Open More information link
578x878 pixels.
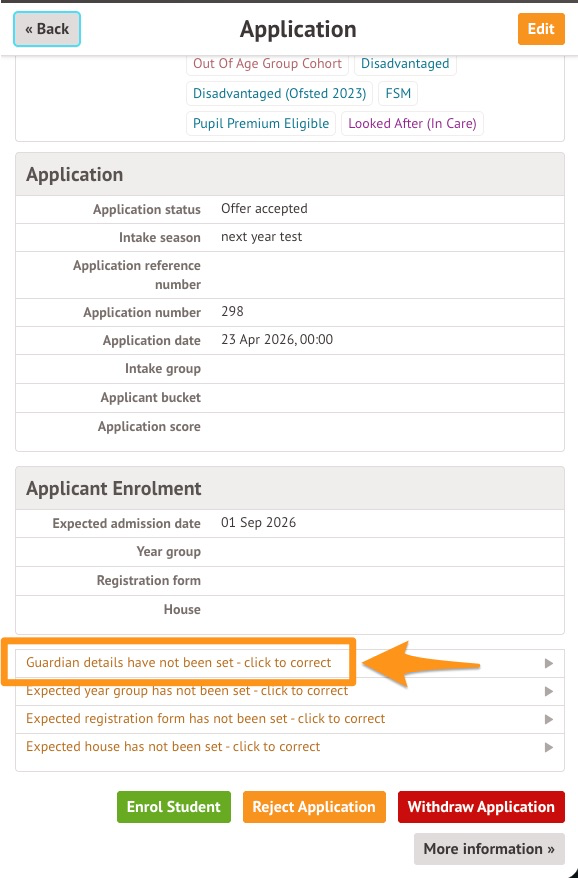point(489,849)
